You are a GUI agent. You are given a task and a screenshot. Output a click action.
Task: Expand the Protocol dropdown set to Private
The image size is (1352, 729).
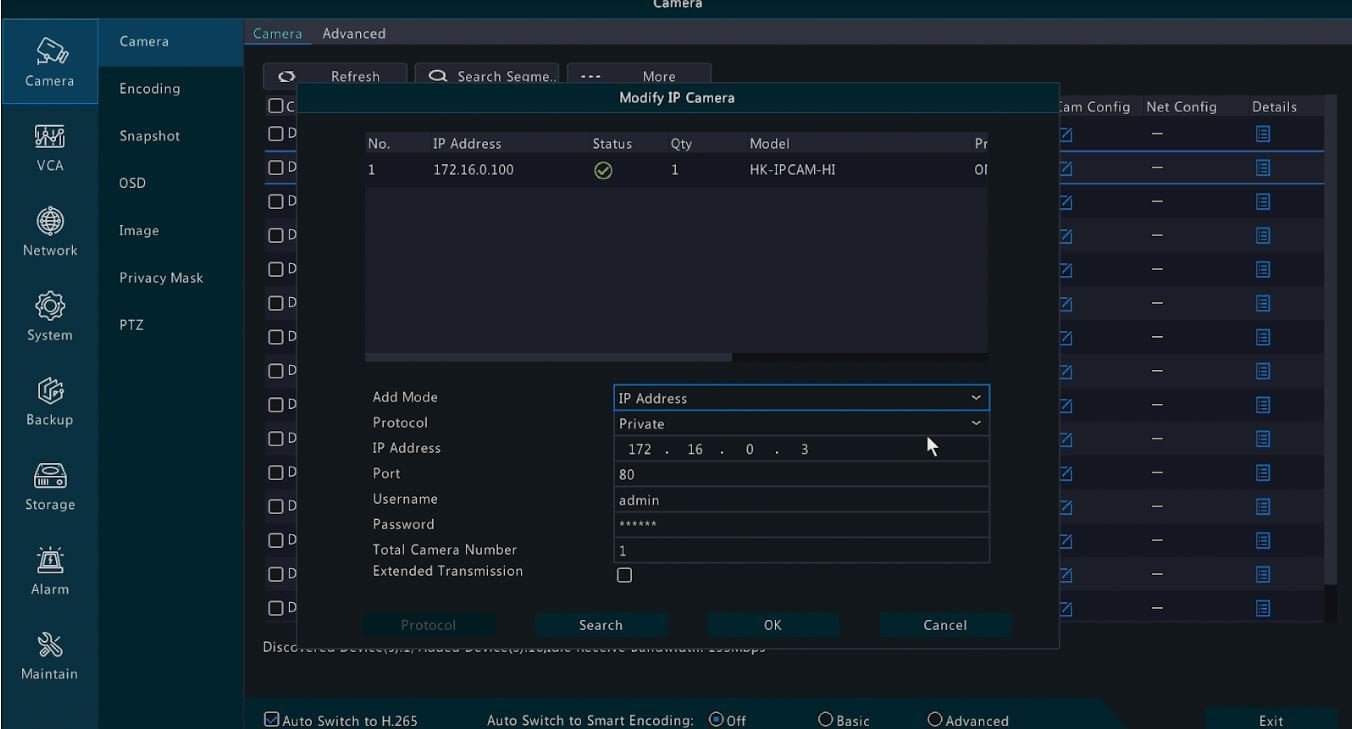coord(976,423)
